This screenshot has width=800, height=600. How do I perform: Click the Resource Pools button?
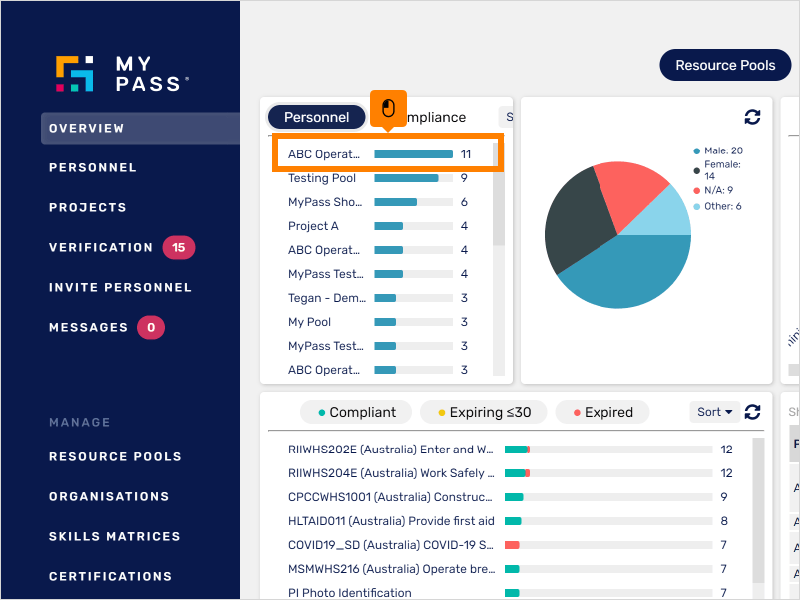point(725,64)
